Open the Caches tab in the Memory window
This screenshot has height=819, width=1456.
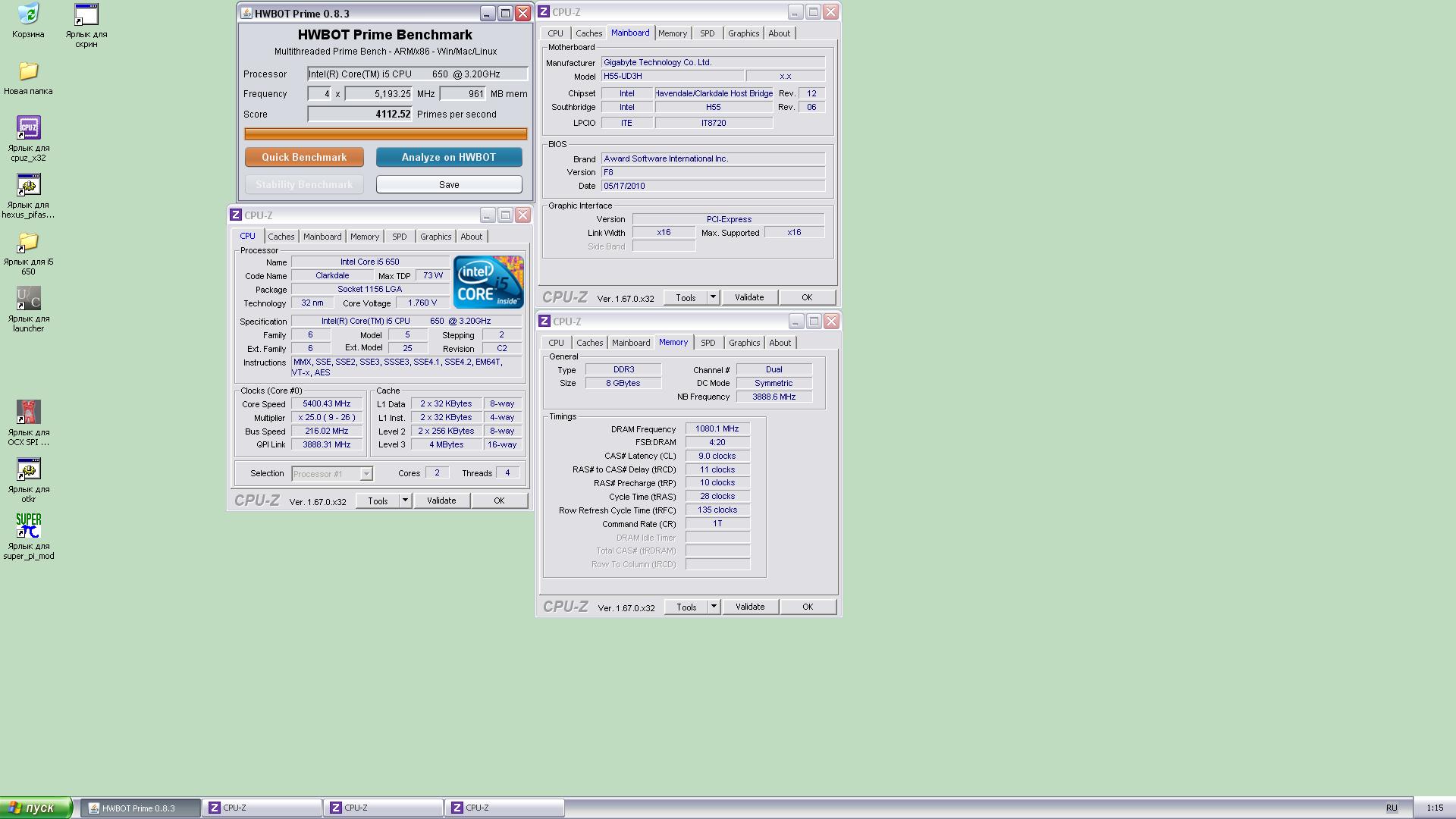click(x=590, y=343)
